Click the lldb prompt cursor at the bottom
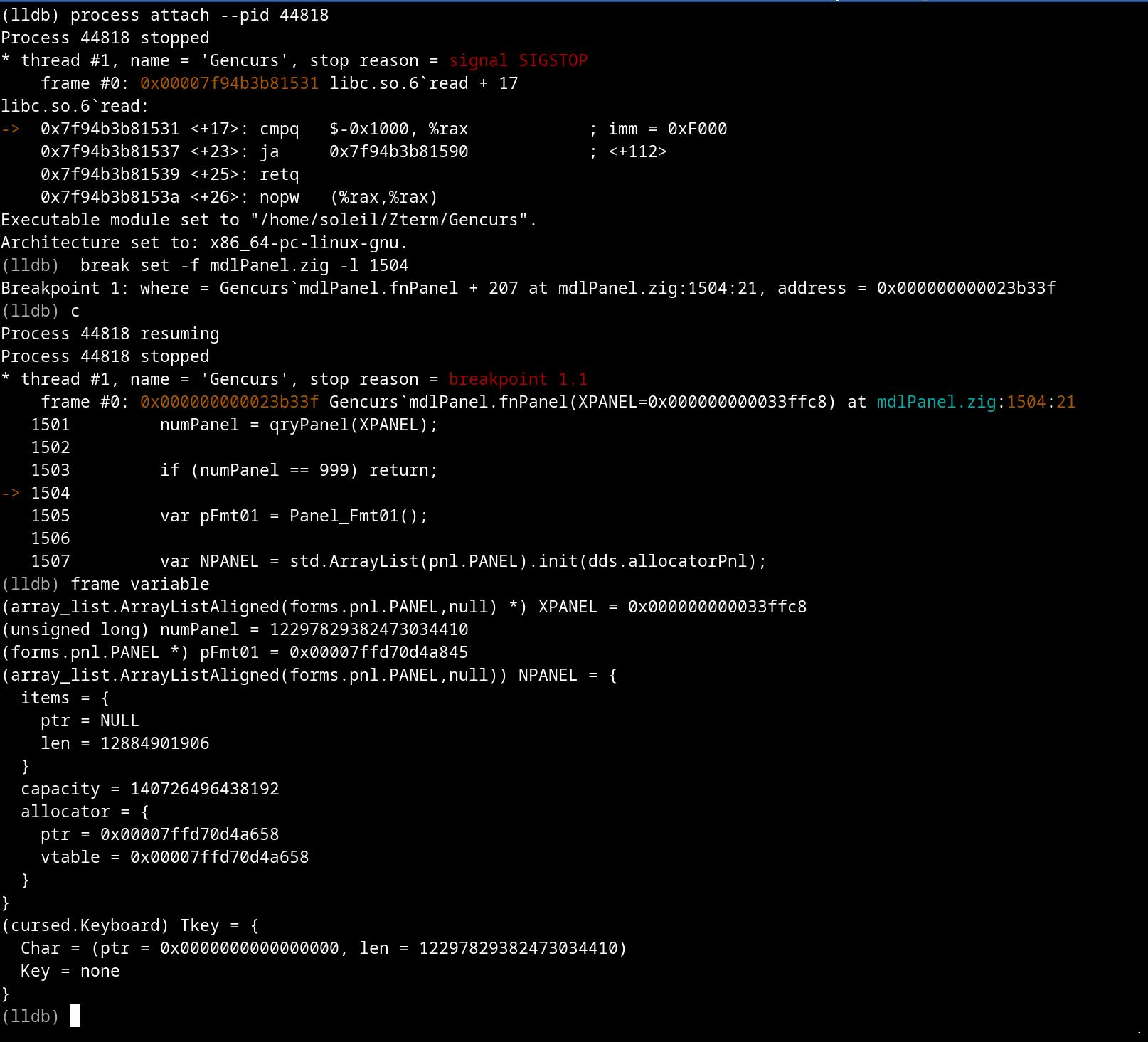Screen dimensions: 1148x1042 pos(75,1016)
